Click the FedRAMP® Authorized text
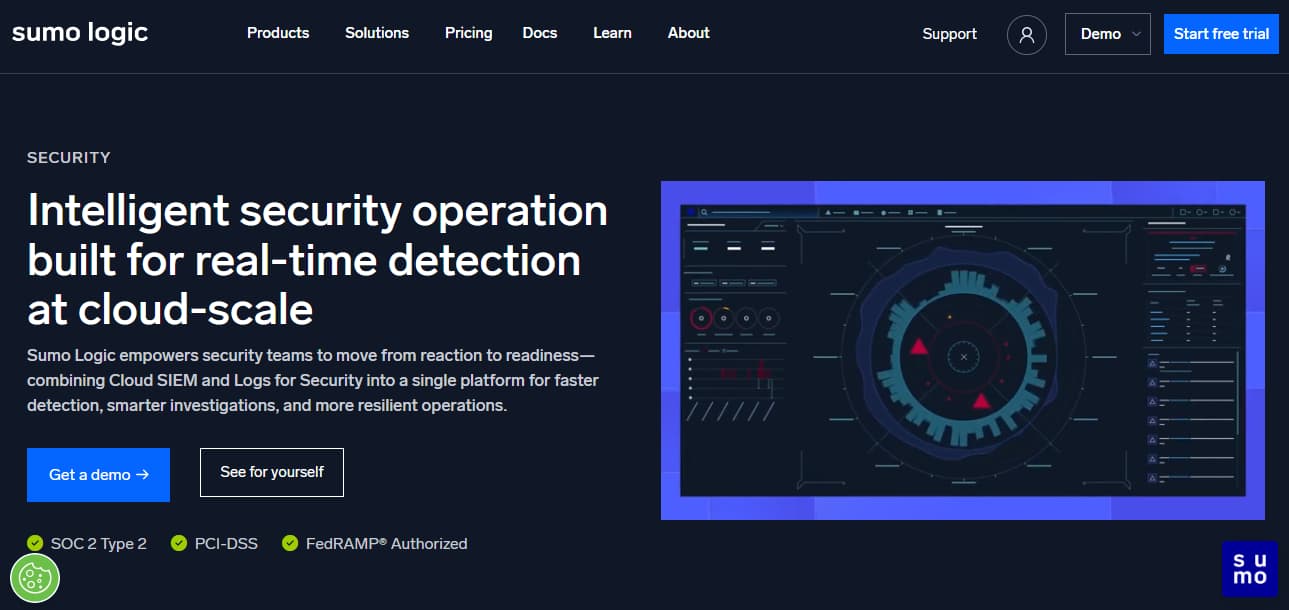 click(386, 544)
